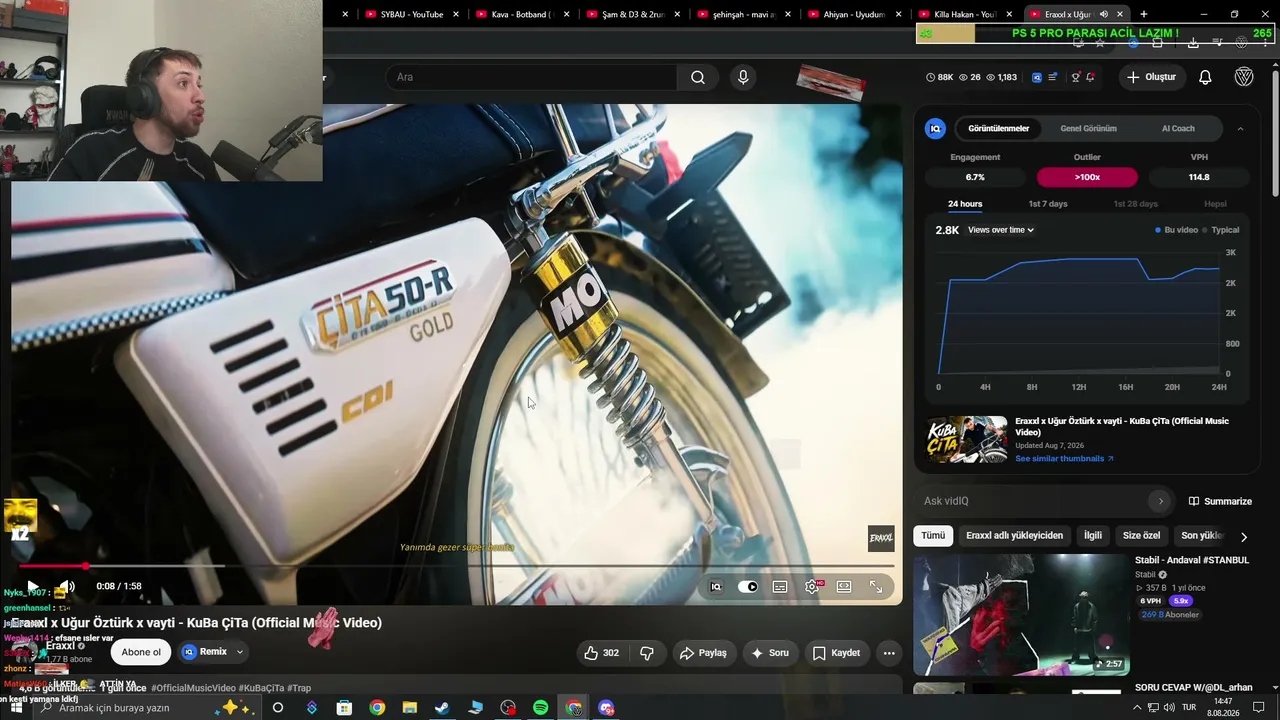Click the KuBa ÇiTa thumbnail in vidIQ panel

pos(967,439)
